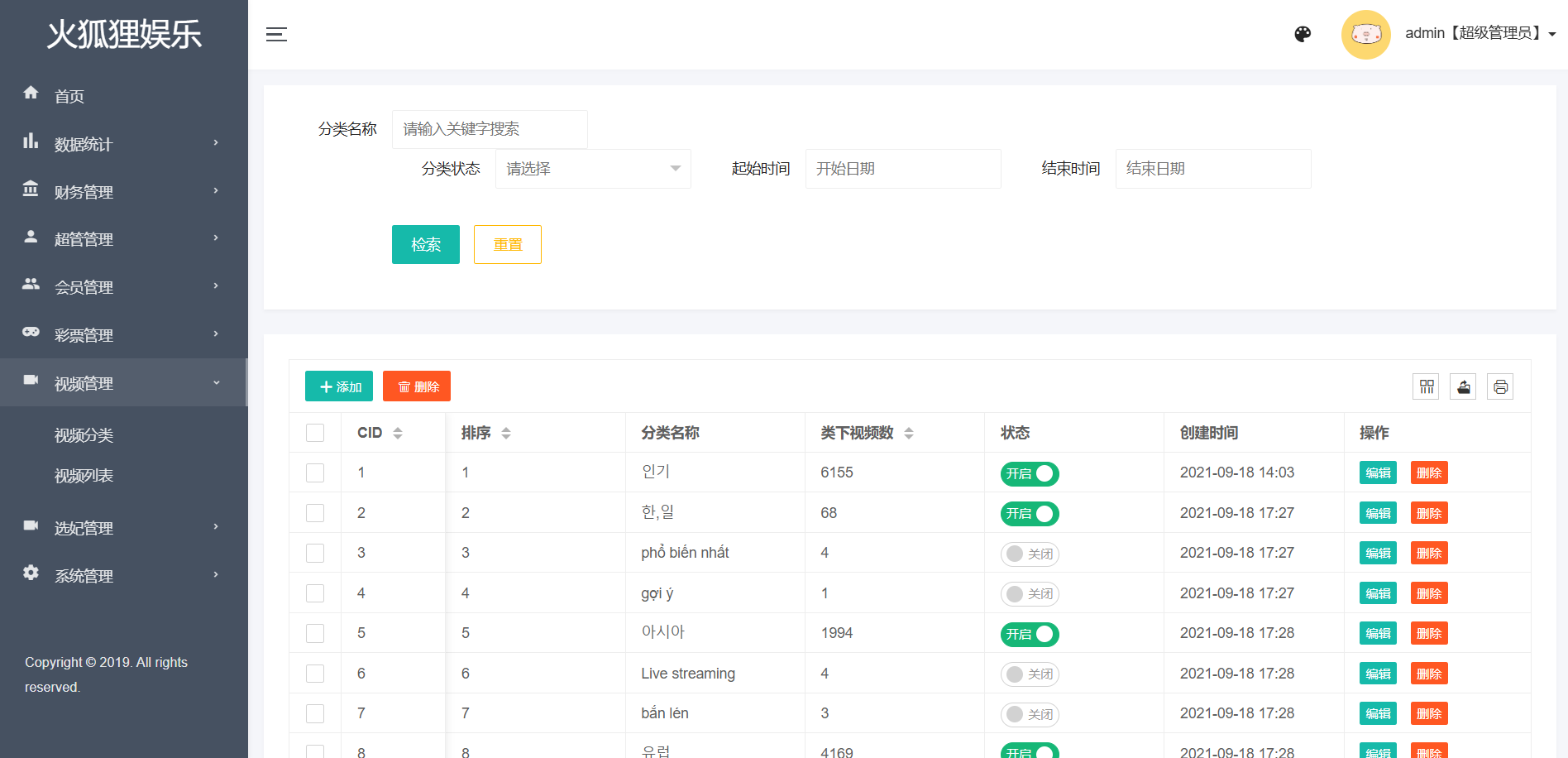Click the export table icon
1568x758 pixels.
click(1463, 386)
